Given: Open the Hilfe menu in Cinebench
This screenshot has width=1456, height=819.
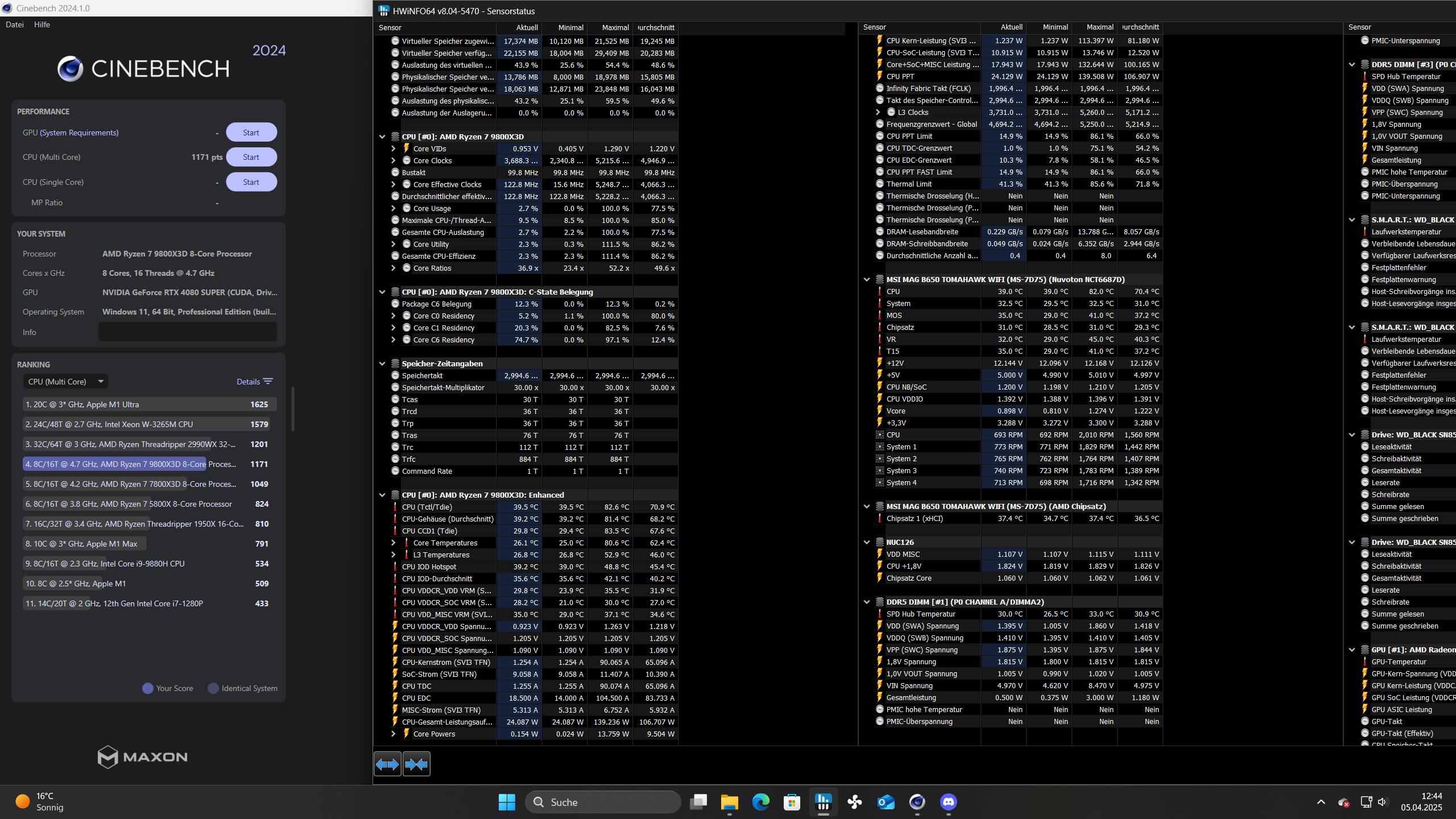Looking at the screenshot, I should pyautogui.click(x=42, y=24).
